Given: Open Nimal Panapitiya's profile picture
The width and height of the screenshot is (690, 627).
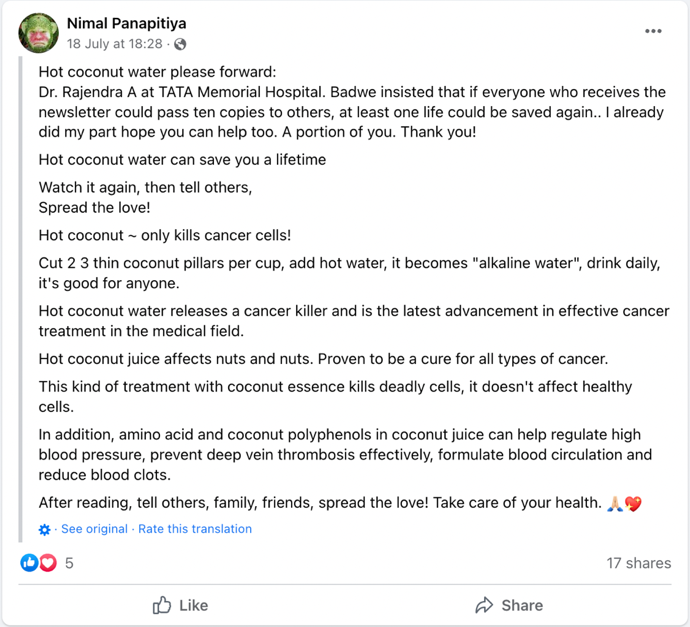Looking at the screenshot, I should [38, 33].
